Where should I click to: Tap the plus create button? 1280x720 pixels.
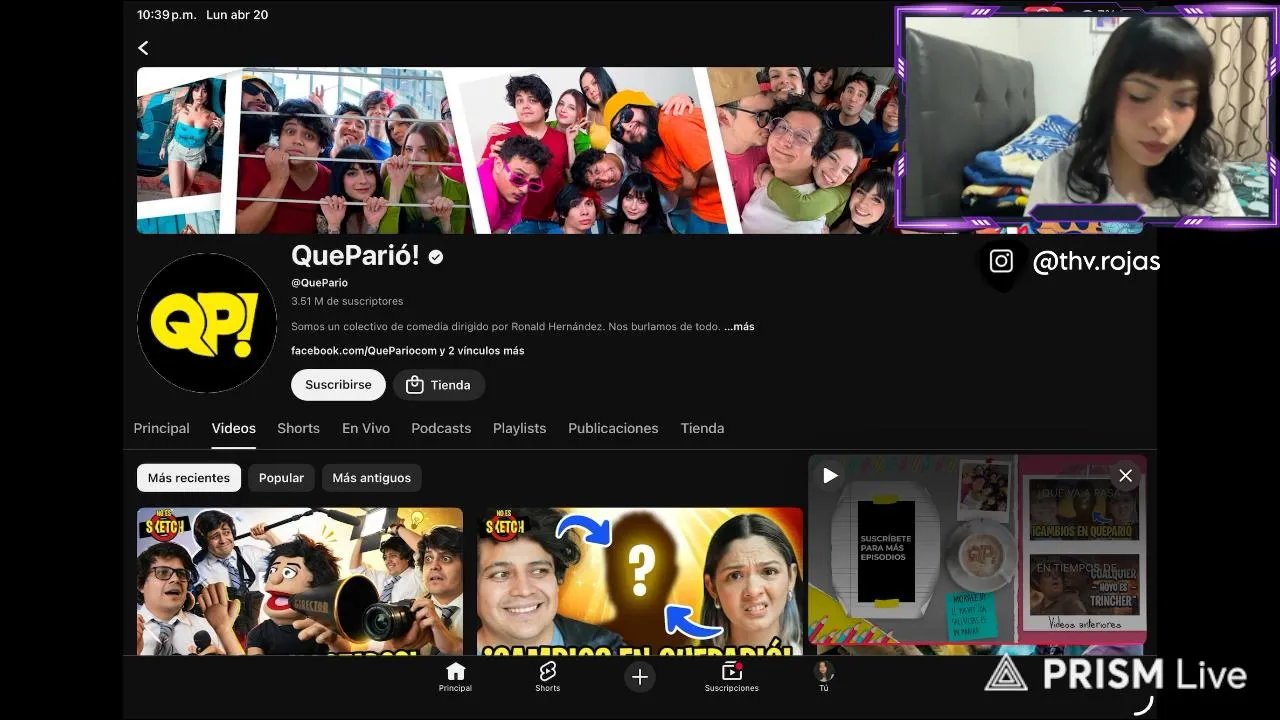pos(640,677)
